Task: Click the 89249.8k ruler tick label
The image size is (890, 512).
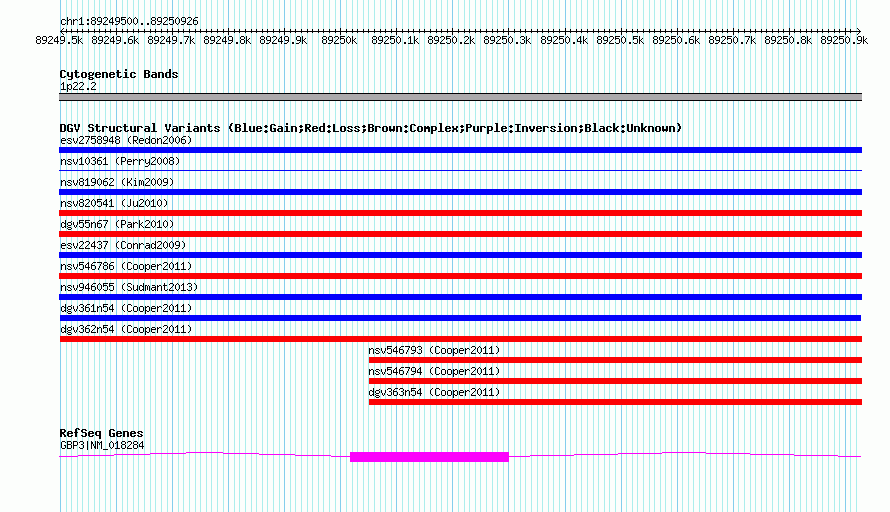Action: 227,40
